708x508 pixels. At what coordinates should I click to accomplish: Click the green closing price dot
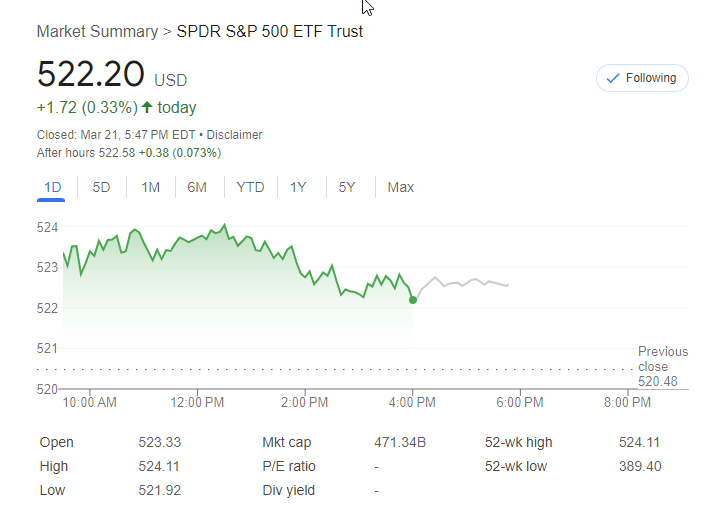(x=413, y=299)
